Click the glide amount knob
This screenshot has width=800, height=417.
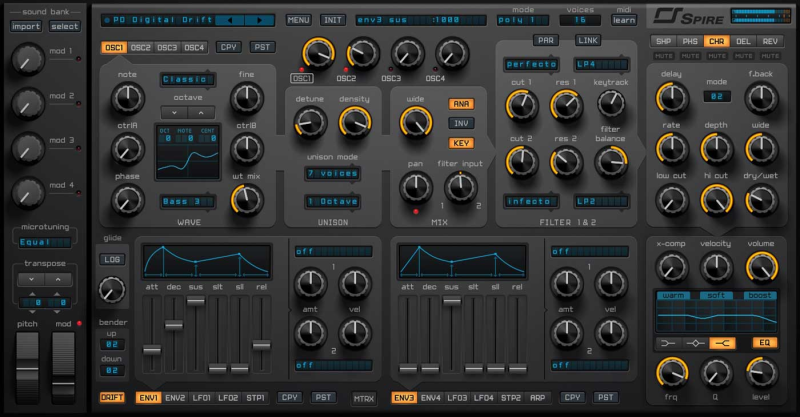coord(112,289)
